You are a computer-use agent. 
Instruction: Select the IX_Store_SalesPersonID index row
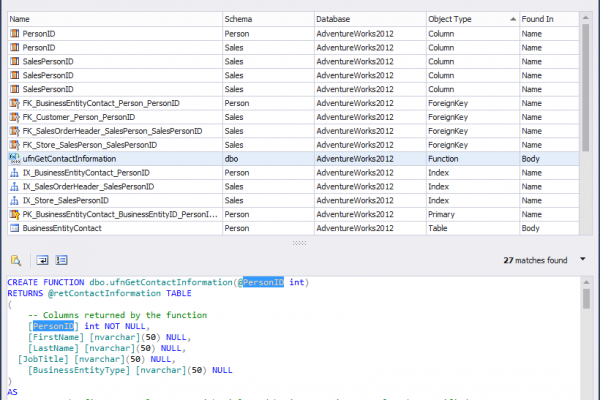(293, 200)
